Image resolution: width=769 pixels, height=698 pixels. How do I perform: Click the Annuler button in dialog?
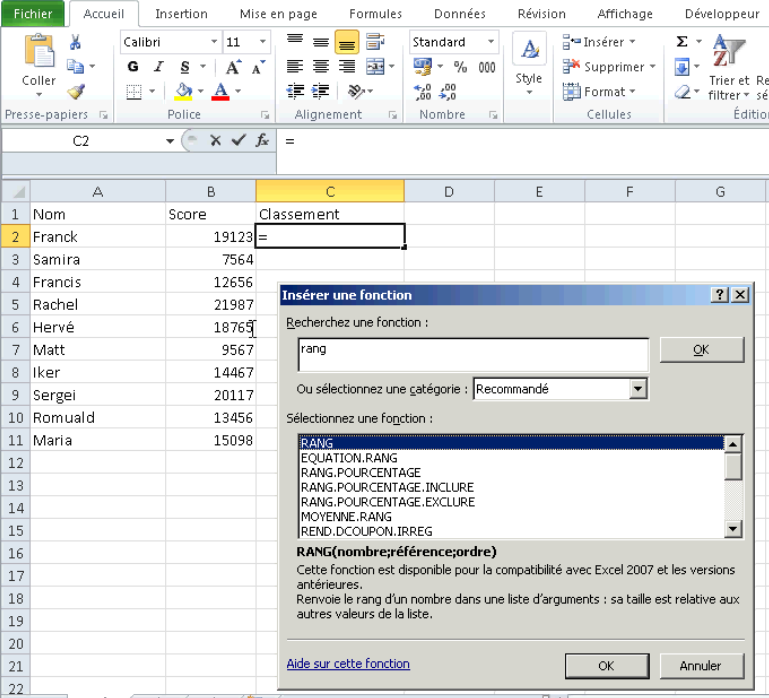click(702, 666)
